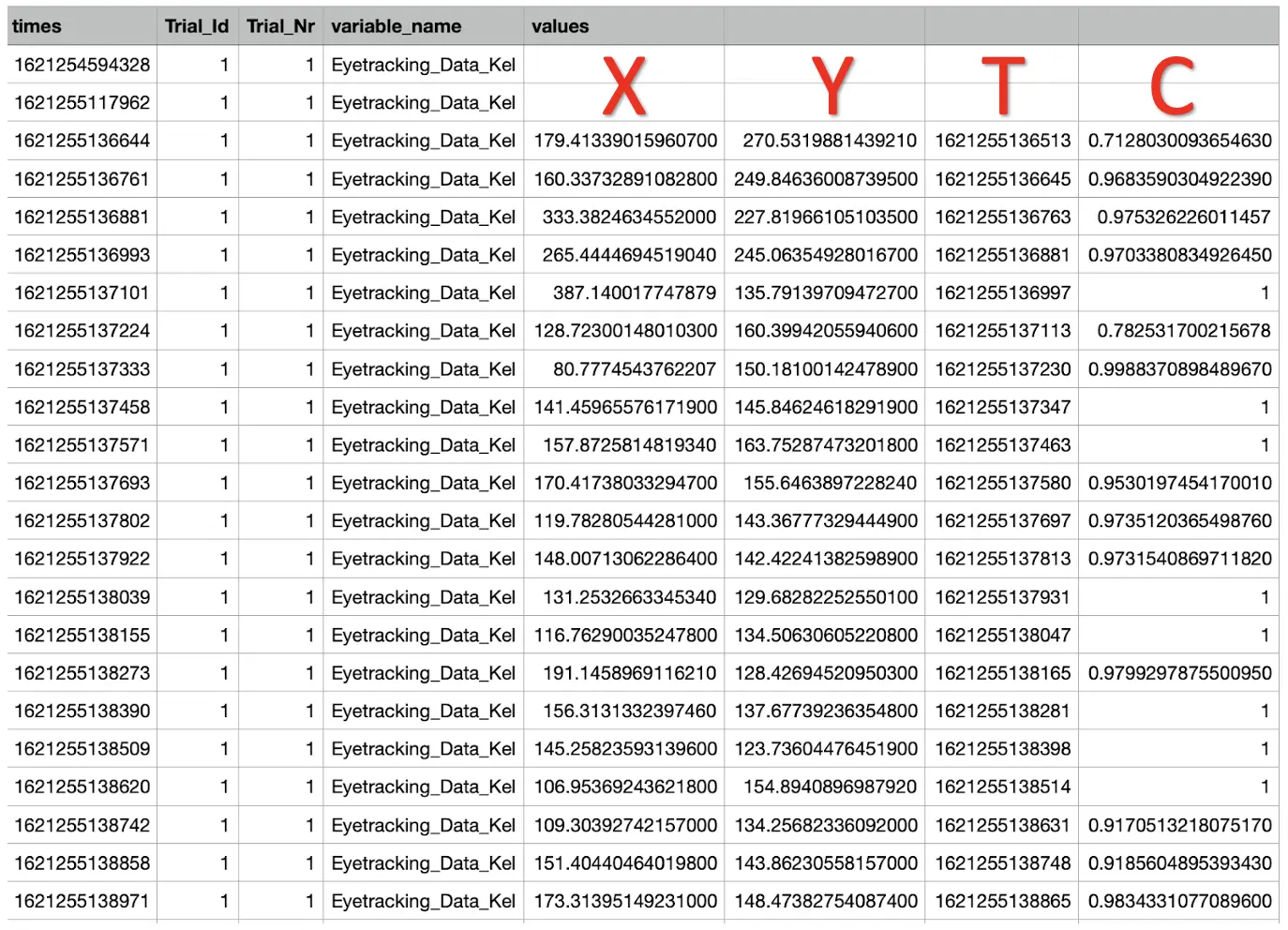
Task: Click value 270.5319881439210
Action: (824, 141)
